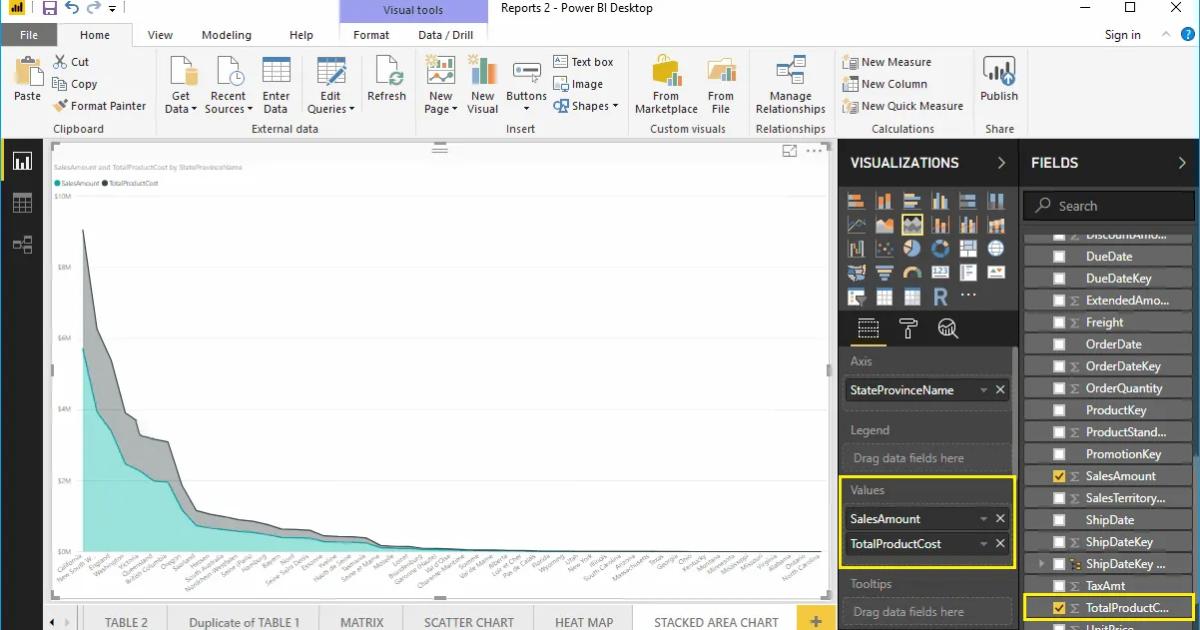This screenshot has width=1200, height=630.
Task: Select the Treemap visualization
Action: (x=967, y=248)
